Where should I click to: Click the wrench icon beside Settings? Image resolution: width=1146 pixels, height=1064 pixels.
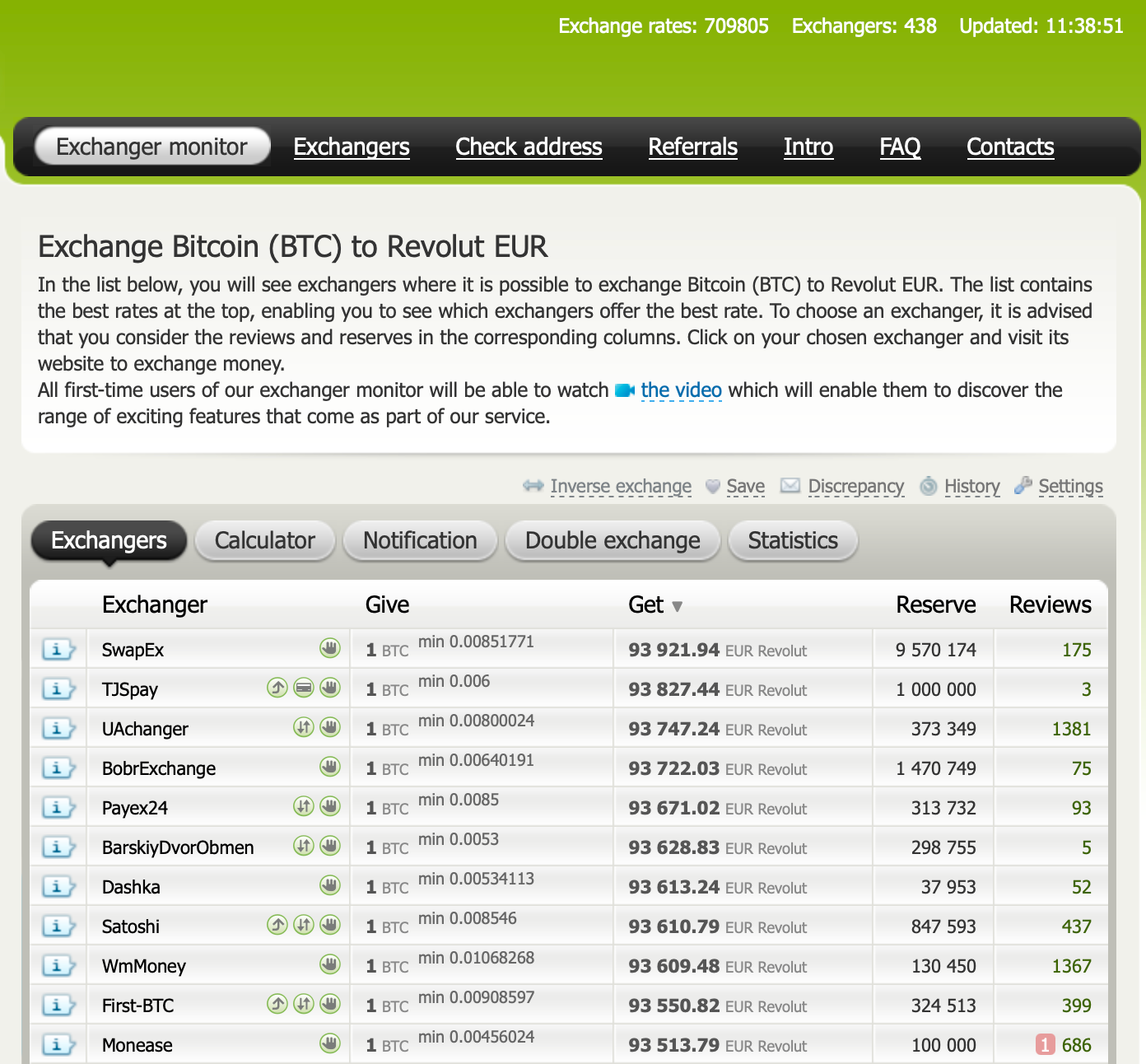(x=1023, y=486)
